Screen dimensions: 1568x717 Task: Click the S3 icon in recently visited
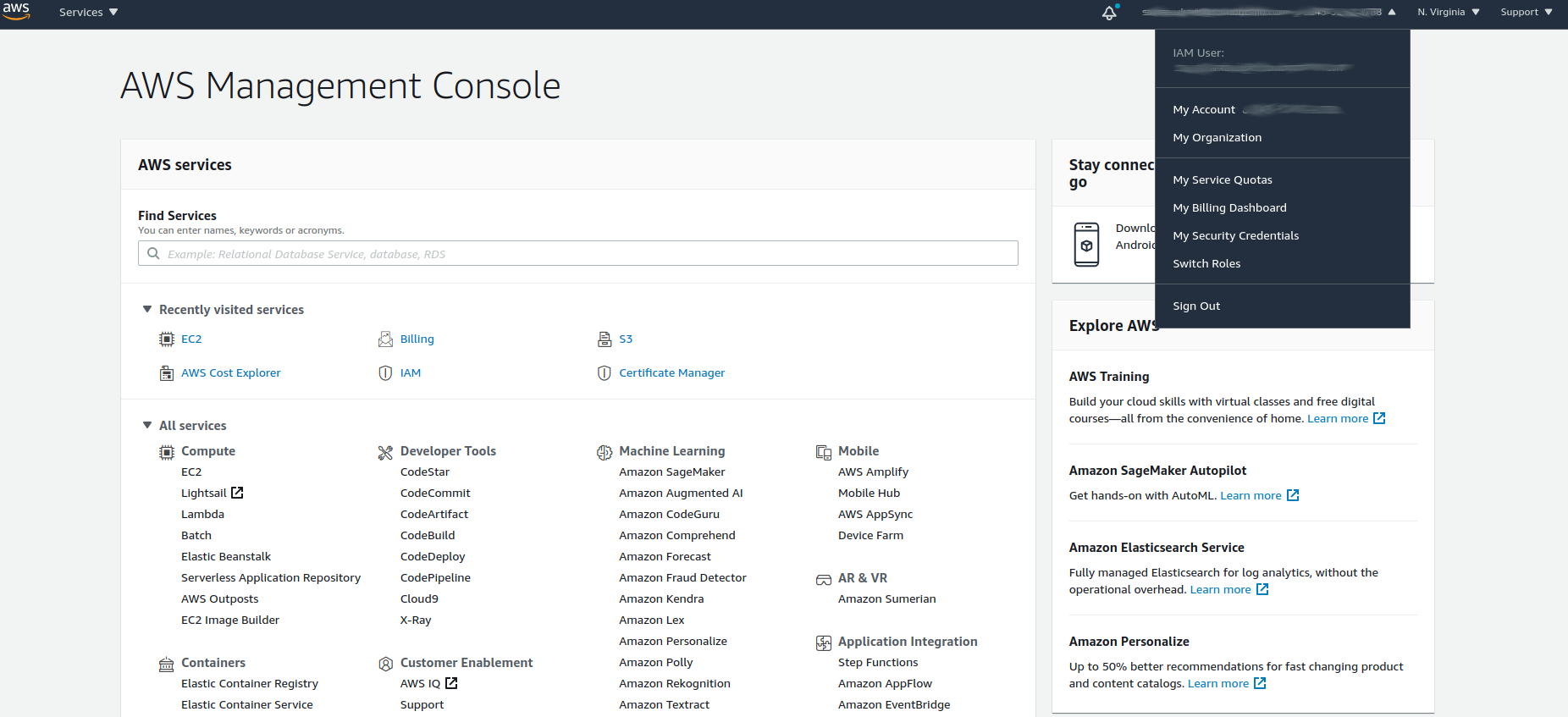point(605,339)
